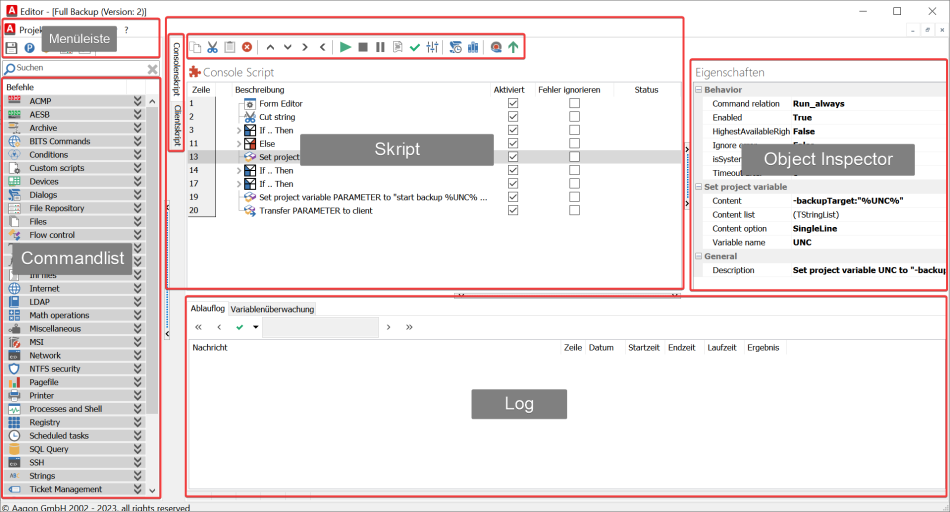Expand the Files command group chevron
950x512 pixels.
coord(138,222)
